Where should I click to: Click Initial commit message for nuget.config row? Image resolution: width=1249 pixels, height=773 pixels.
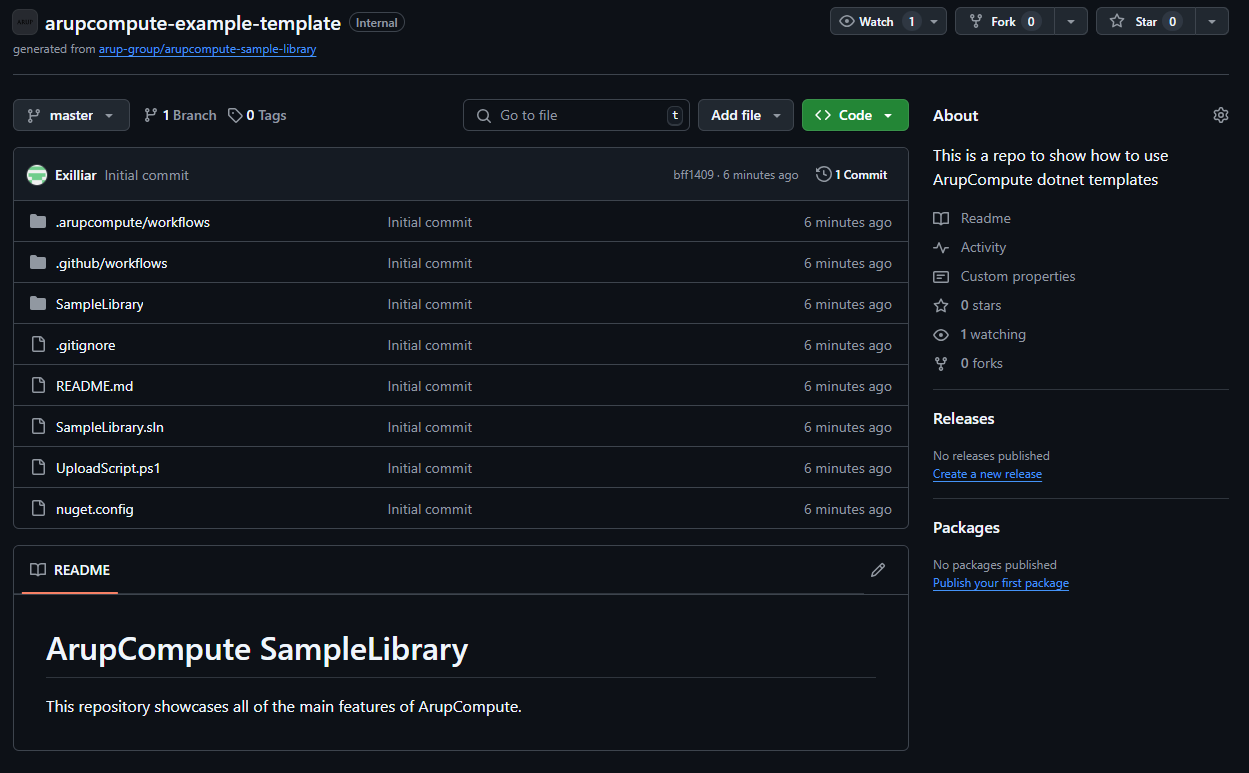click(x=430, y=509)
